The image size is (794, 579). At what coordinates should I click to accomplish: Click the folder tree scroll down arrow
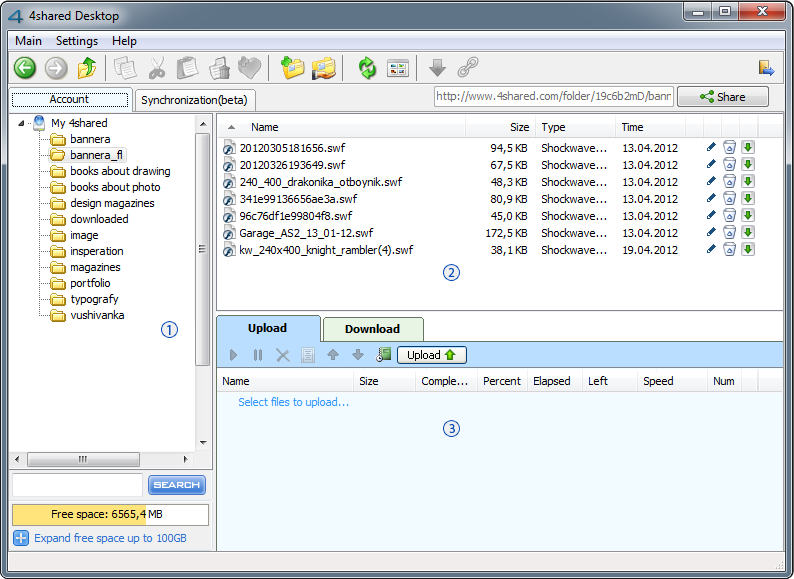(203, 443)
